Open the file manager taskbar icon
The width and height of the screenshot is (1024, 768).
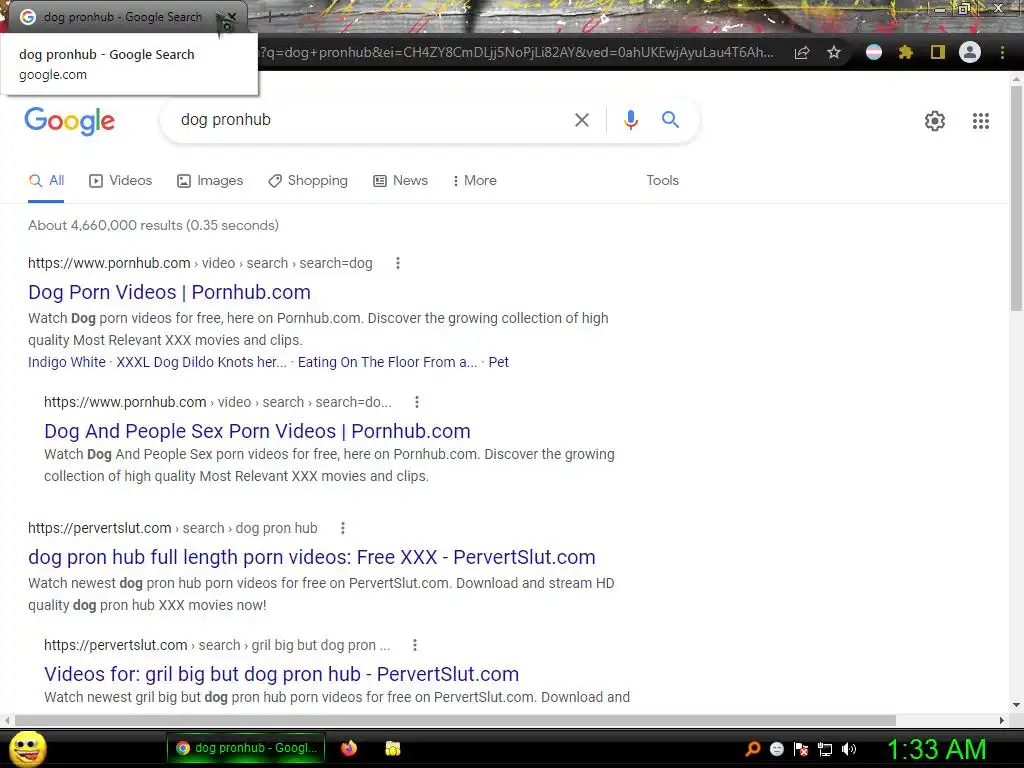392,748
